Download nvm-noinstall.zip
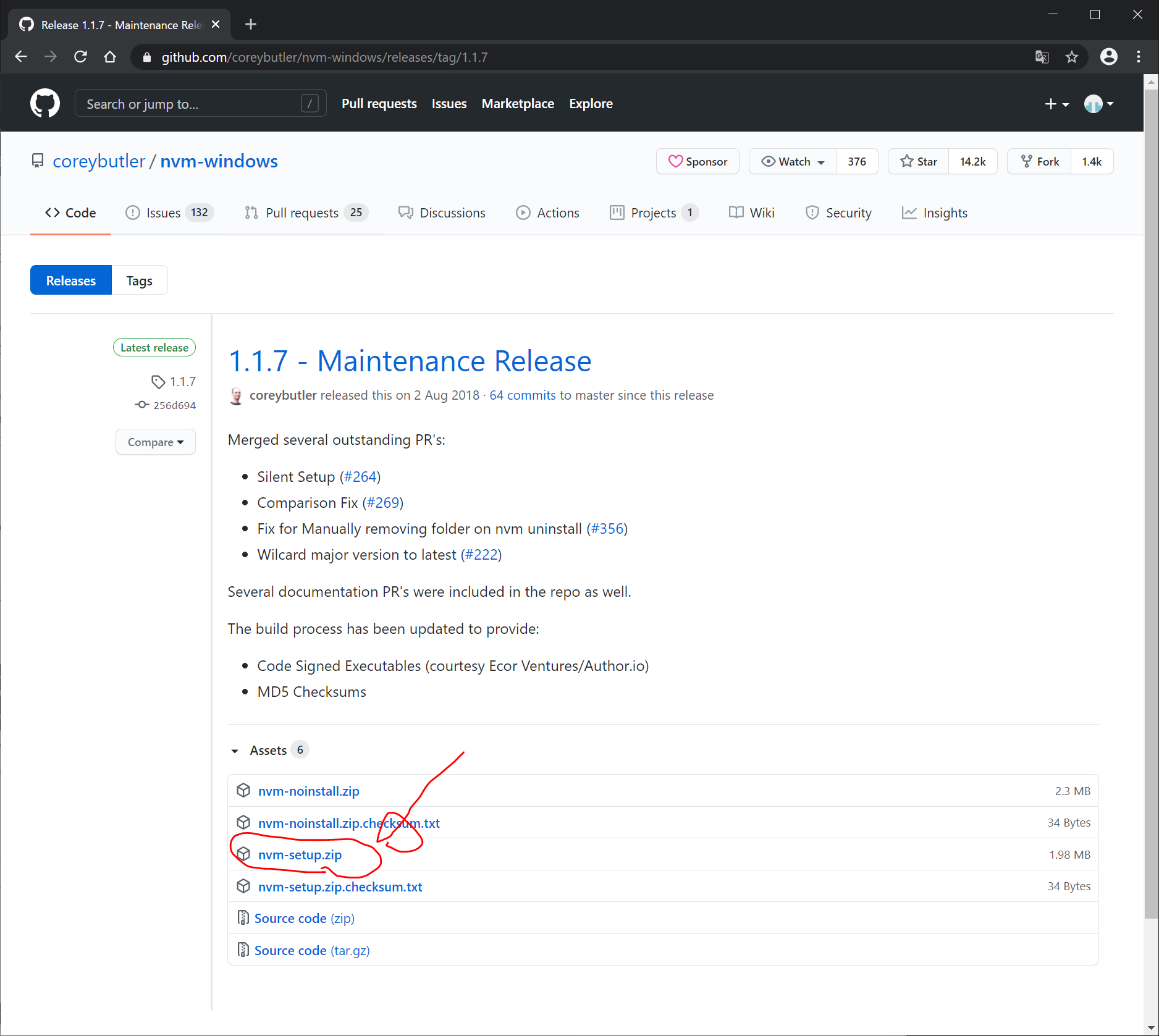 point(308,791)
